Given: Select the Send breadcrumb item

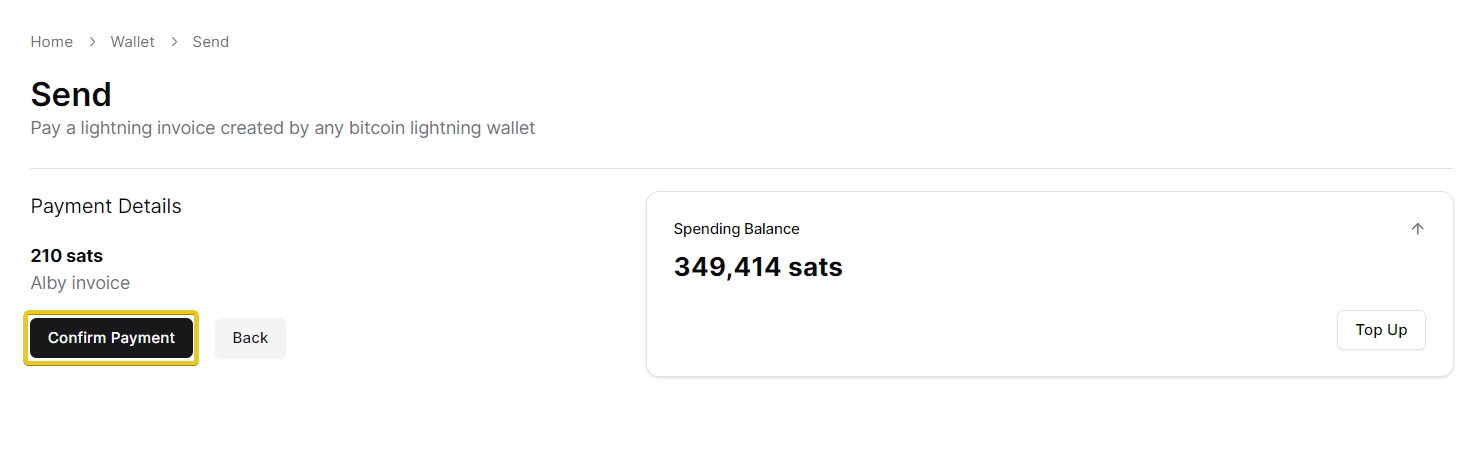Looking at the screenshot, I should [211, 42].
